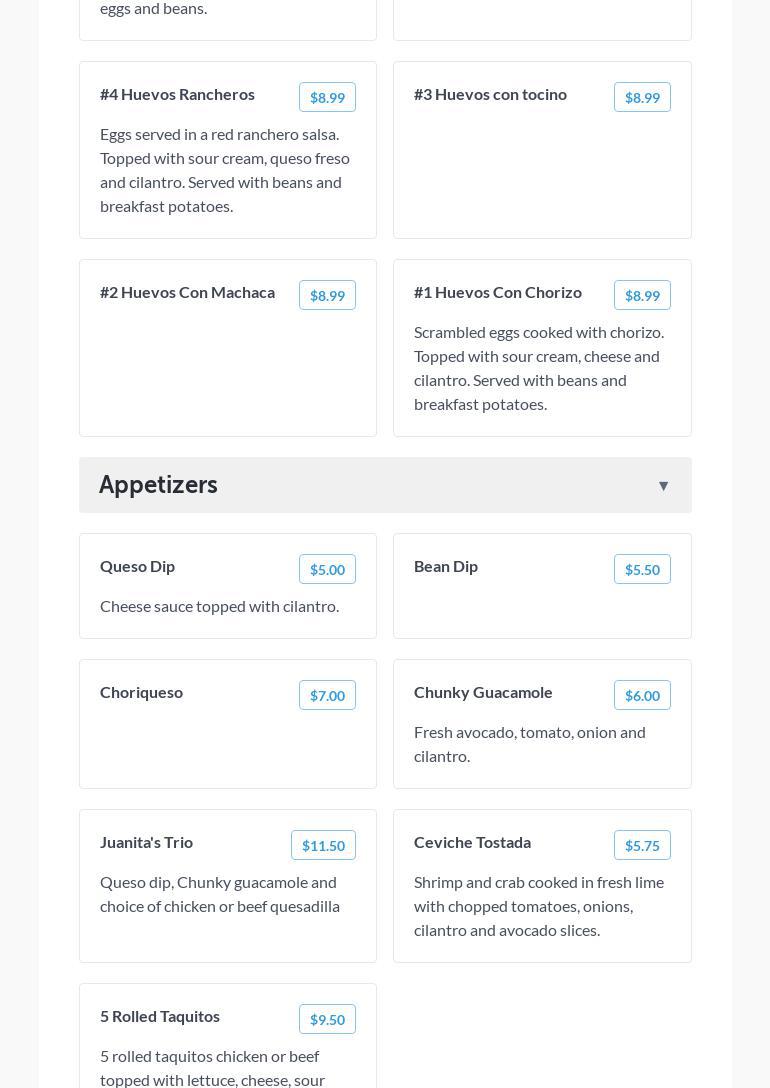Select the Ceviche Tostada item

pos(473,842)
